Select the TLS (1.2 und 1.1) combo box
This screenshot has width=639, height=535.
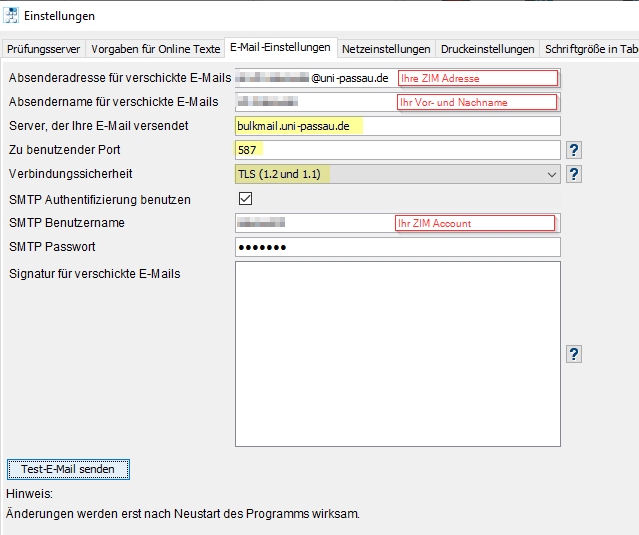[x=398, y=174]
